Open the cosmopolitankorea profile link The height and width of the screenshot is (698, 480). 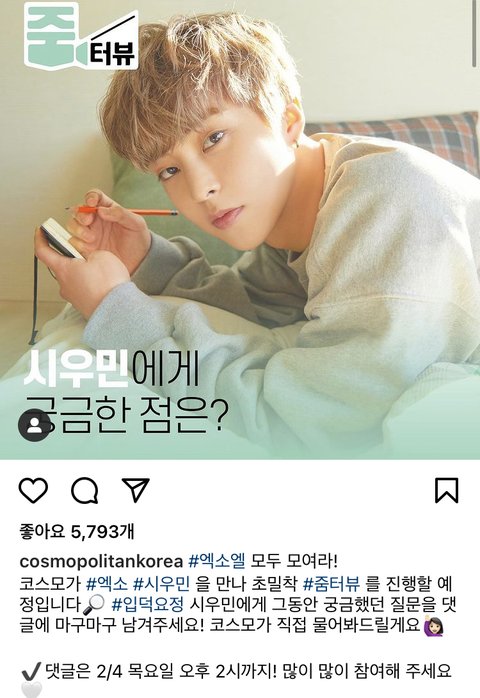(101, 561)
